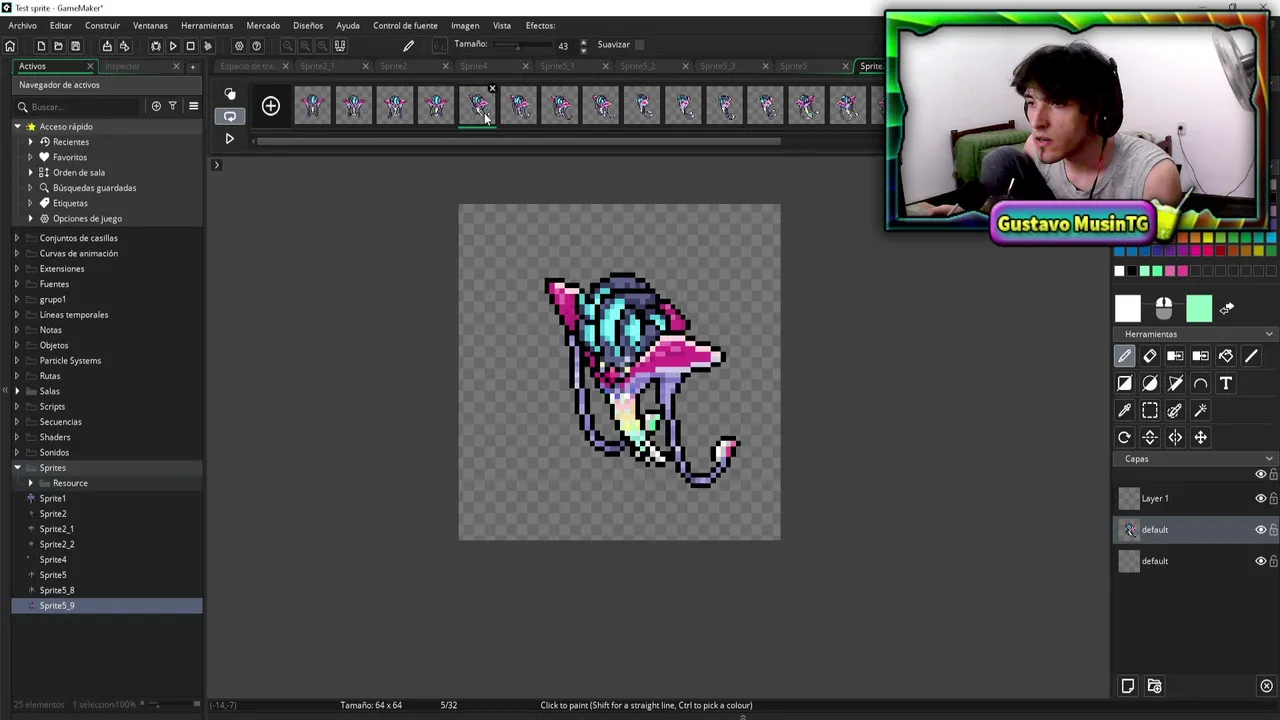Expand the Particle Systems folder
This screenshot has height=720, width=1280.
17,360
